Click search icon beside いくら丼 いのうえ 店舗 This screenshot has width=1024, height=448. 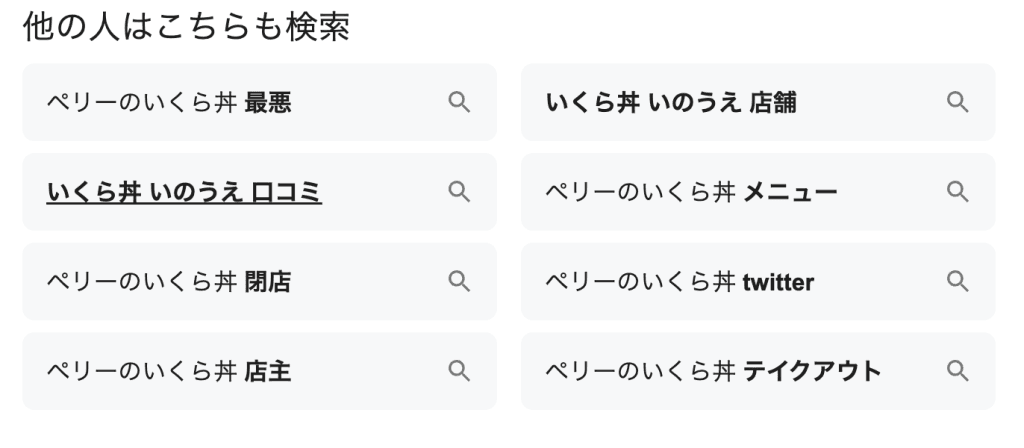957,102
